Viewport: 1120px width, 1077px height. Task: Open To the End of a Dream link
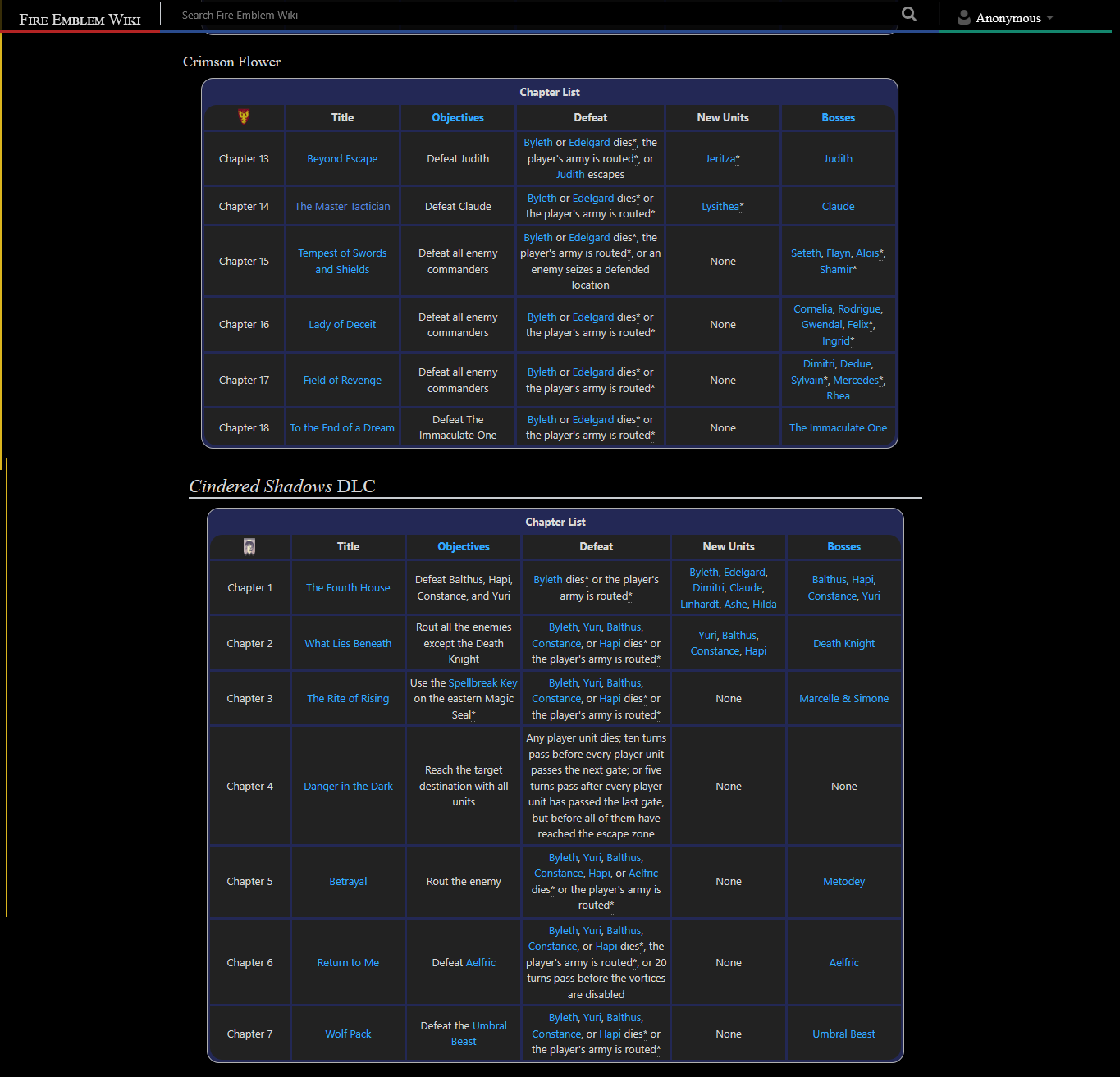(342, 428)
